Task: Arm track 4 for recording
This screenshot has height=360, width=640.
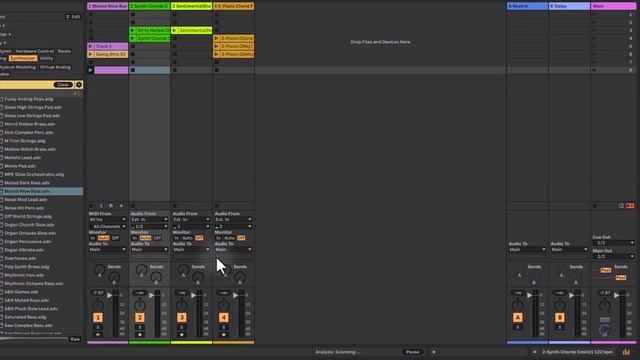Action: point(224,335)
